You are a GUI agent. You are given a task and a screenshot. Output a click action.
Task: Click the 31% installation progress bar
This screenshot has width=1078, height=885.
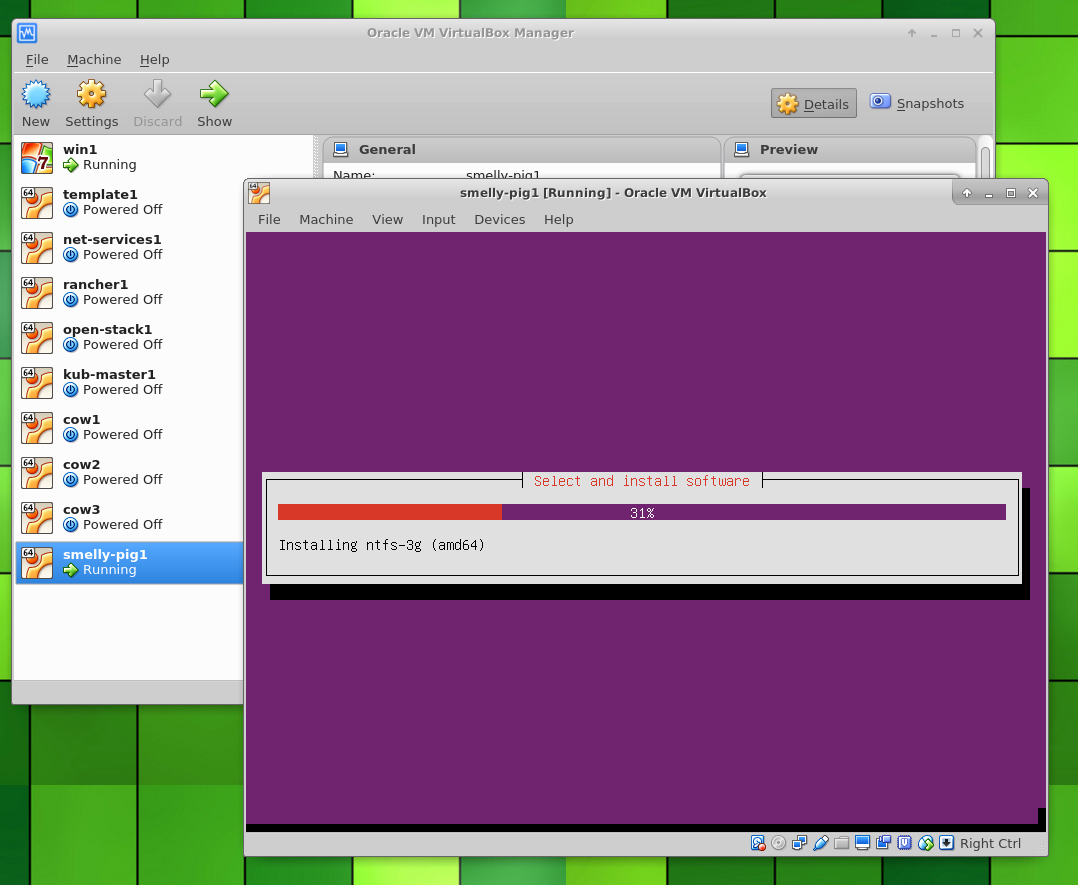click(x=641, y=512)
